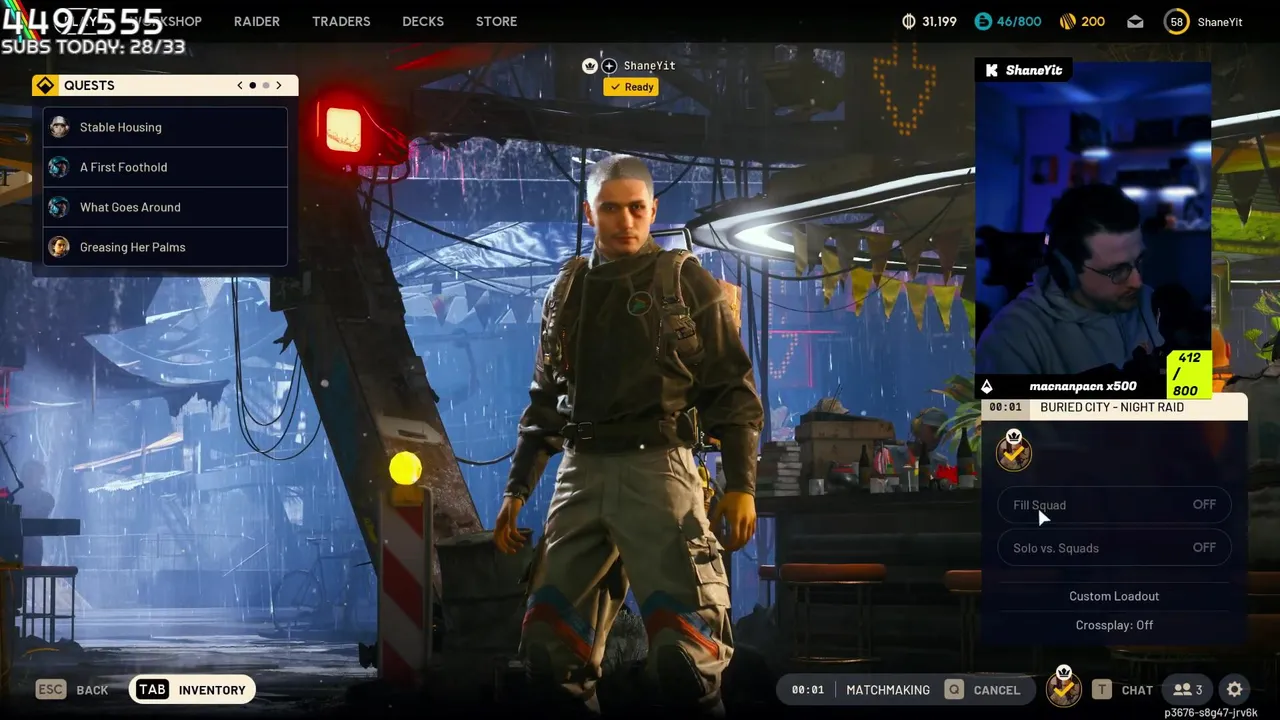The width and height of the screenshot is (1280, 720).
Task: Open the Store tab
Action: click(x=496, y=21)
